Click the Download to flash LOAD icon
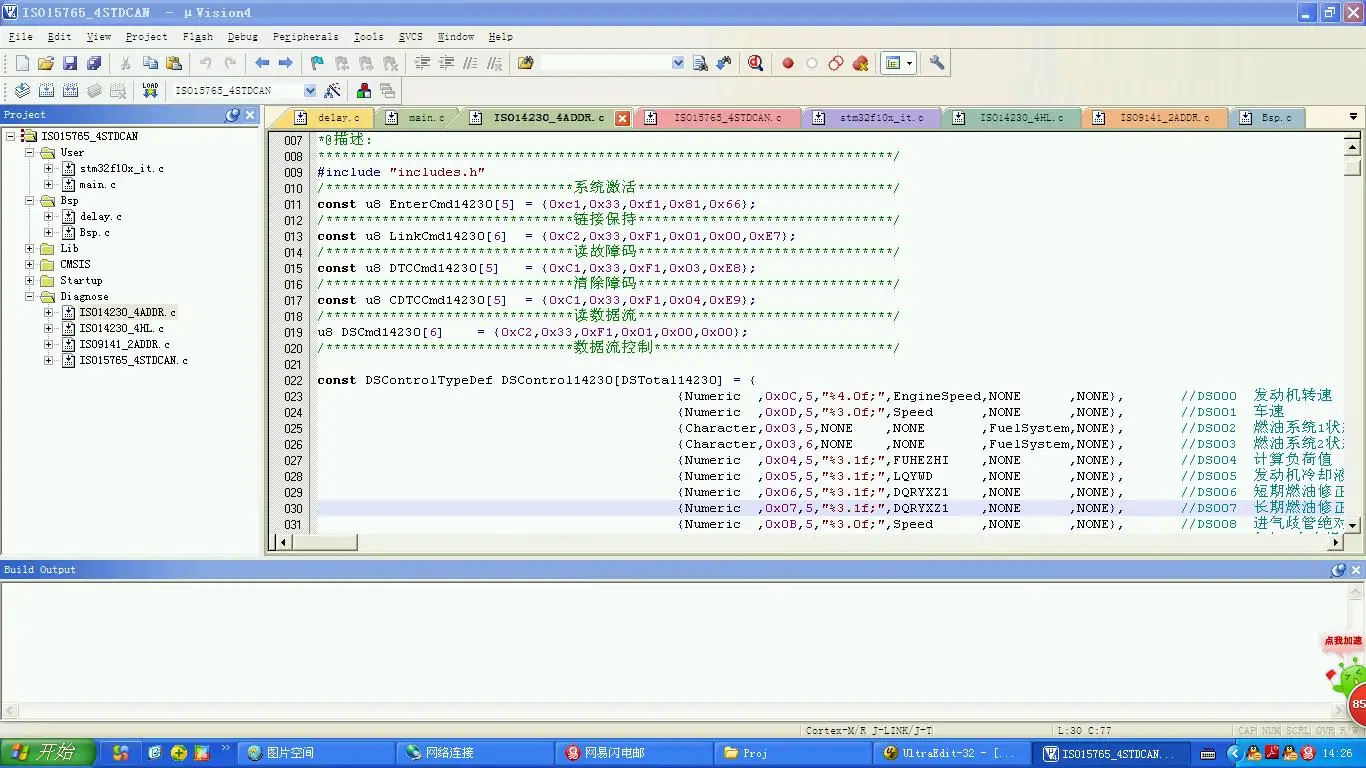 [x=150, y=90]
